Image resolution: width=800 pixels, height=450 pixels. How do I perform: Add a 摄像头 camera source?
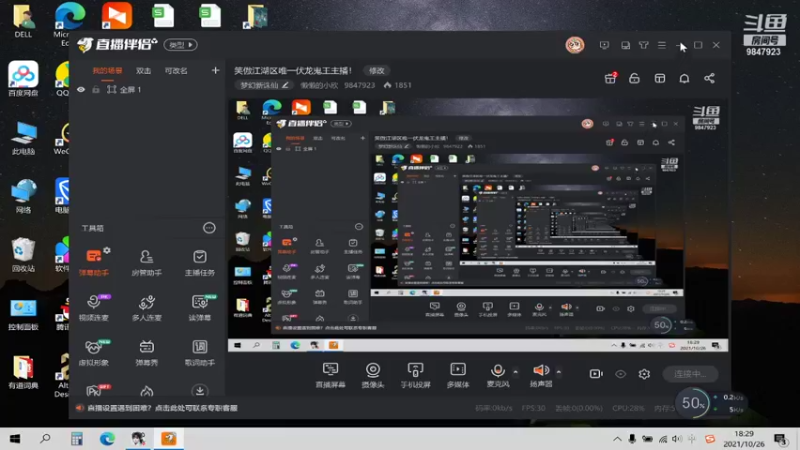(373, 375)
